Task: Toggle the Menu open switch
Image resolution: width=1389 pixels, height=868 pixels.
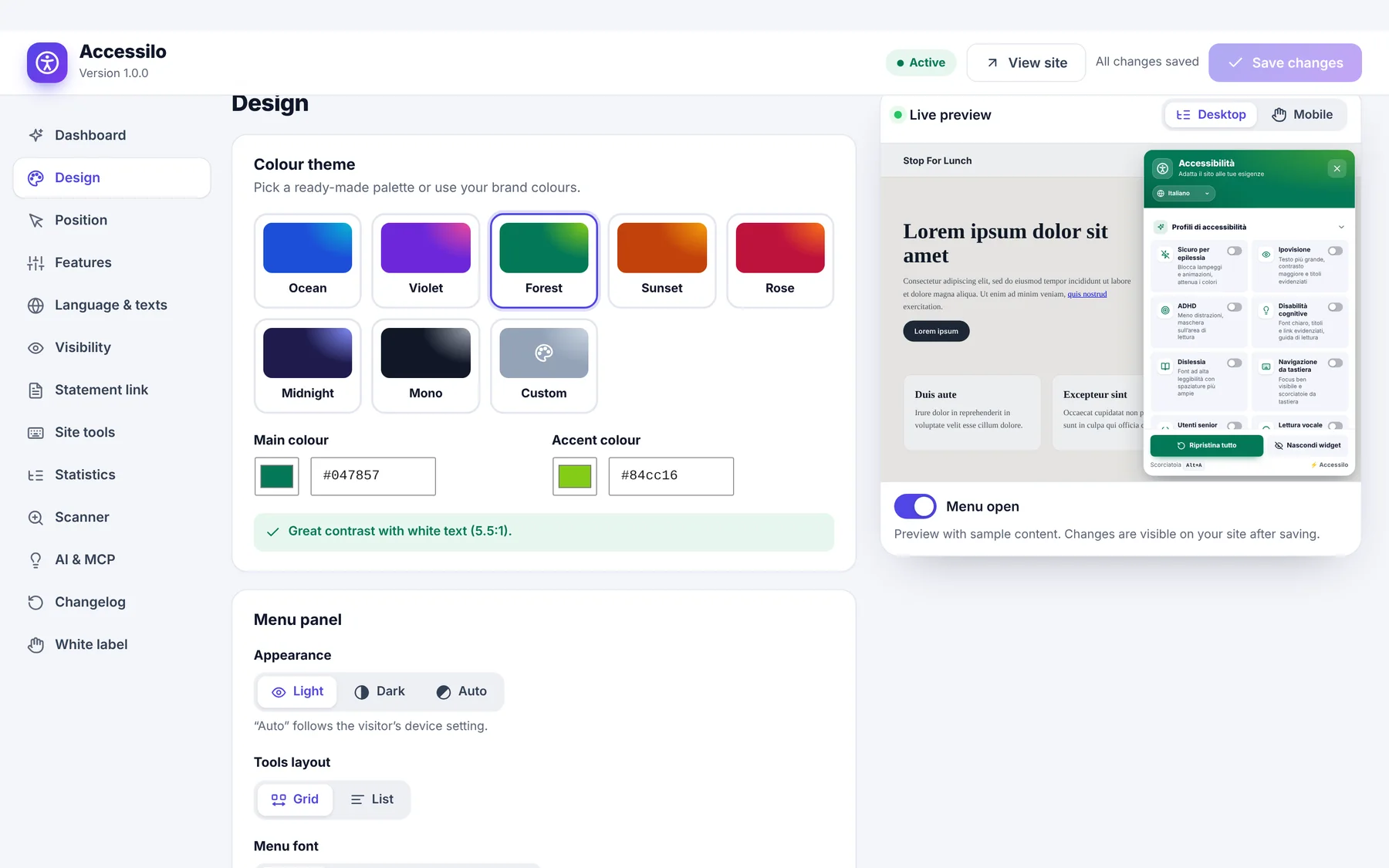Action: pyautogui.click(x=915, y=506)
